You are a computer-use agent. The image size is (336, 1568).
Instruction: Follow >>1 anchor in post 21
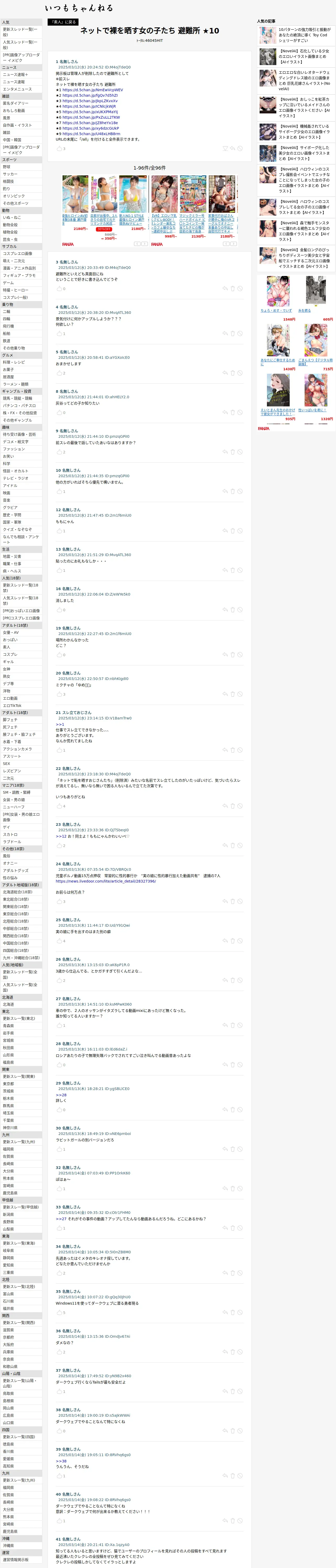click(60, 725)
